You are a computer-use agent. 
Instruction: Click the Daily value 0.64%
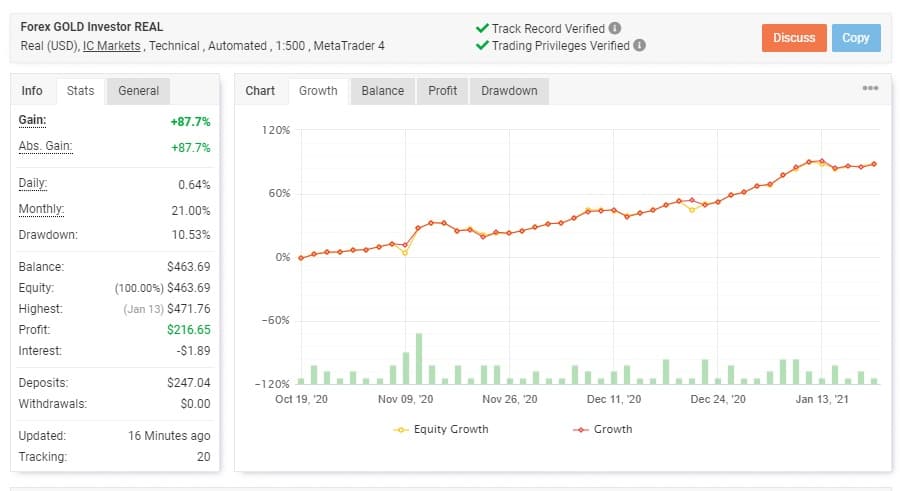194,185
